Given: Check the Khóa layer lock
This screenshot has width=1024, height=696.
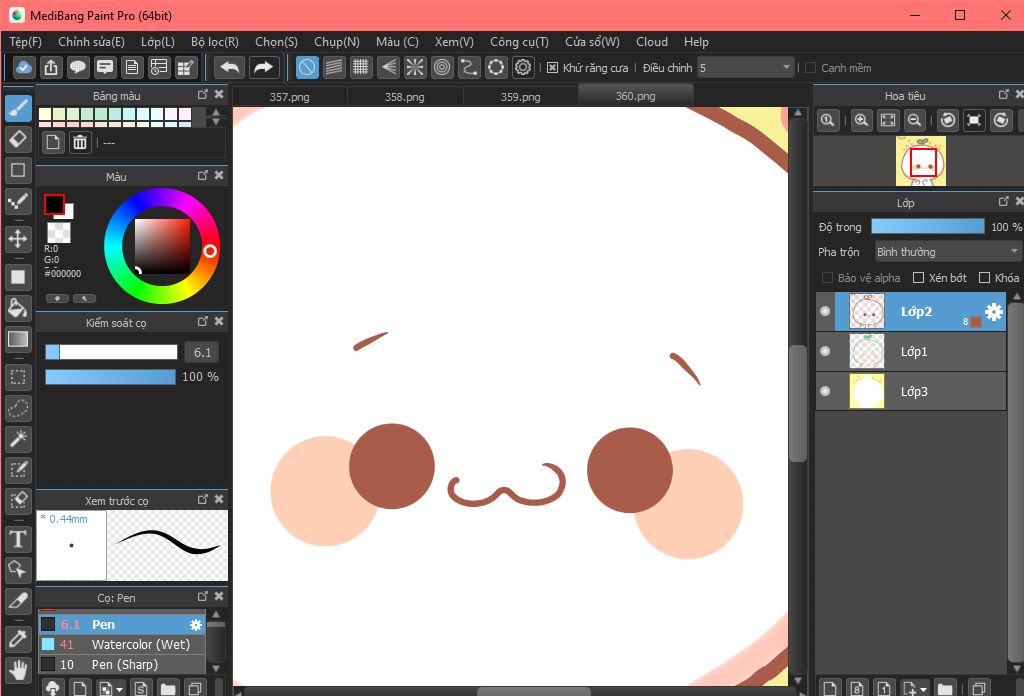Looking at the screenshot, I should [985, 277].
